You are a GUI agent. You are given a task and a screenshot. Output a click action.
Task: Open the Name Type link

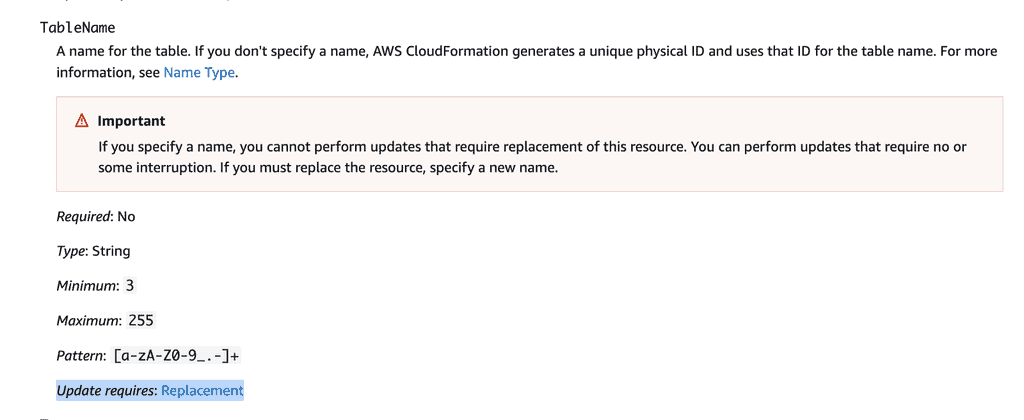point(199,72)
